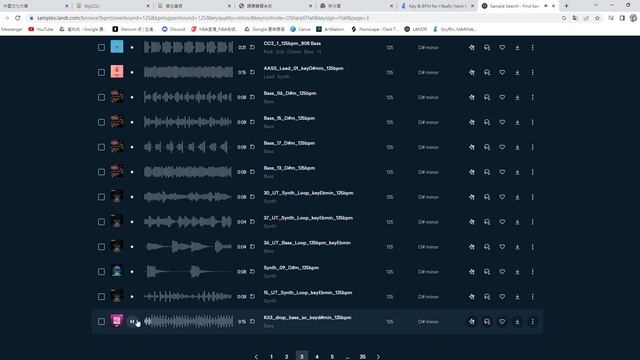
Task: Open more options for the Bass_13_D#m_125bpm row
Action: [532, 172]
